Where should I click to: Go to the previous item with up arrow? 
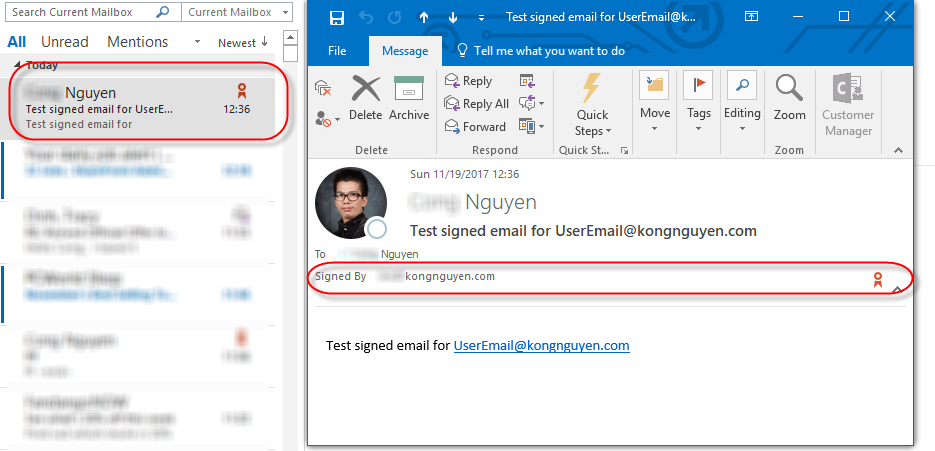pos(424,17)
